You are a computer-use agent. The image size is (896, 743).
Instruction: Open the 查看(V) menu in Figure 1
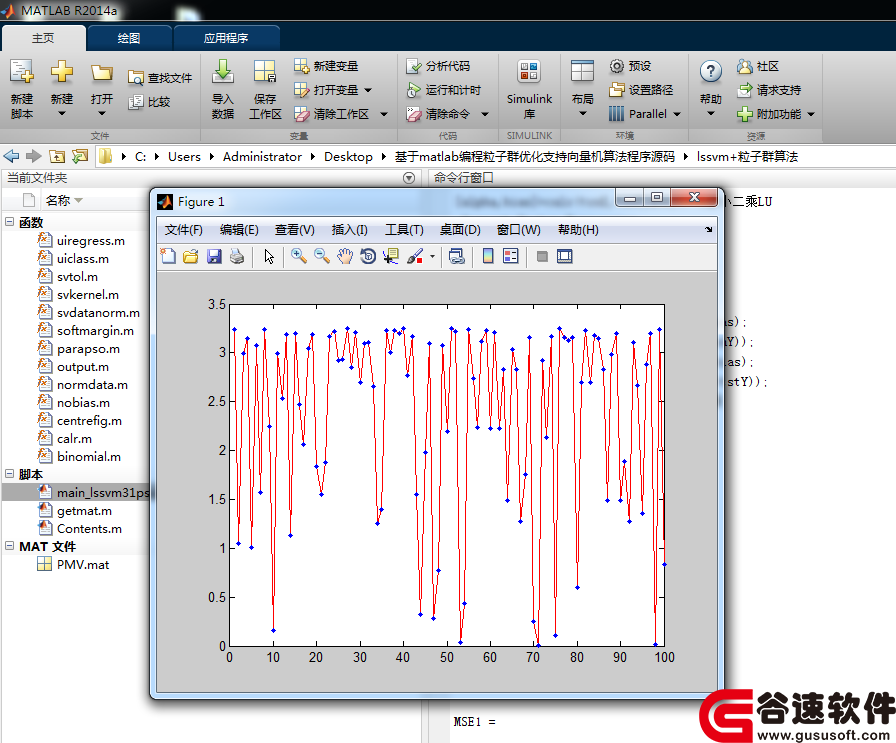point(294,230)
